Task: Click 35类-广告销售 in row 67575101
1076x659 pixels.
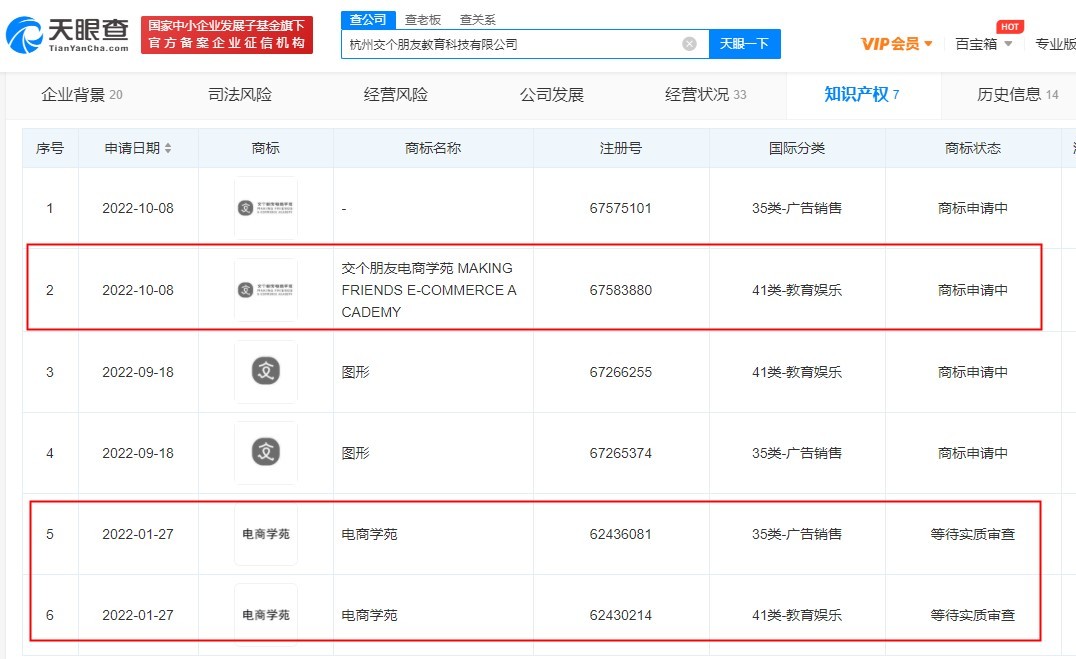Action: point(797,208)
